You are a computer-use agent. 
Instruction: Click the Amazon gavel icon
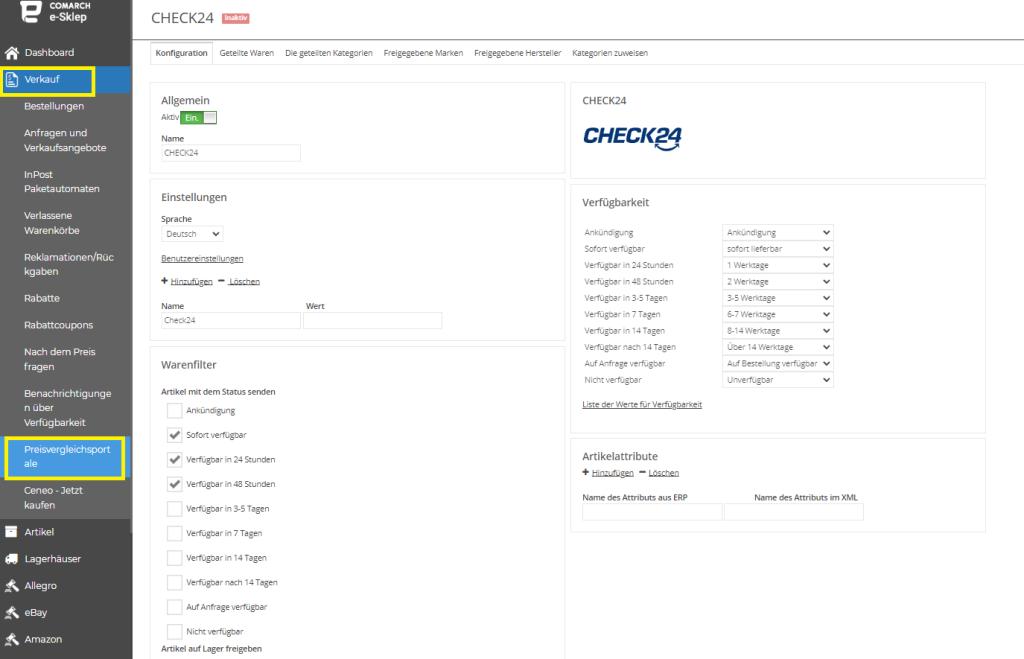point(11,639)
